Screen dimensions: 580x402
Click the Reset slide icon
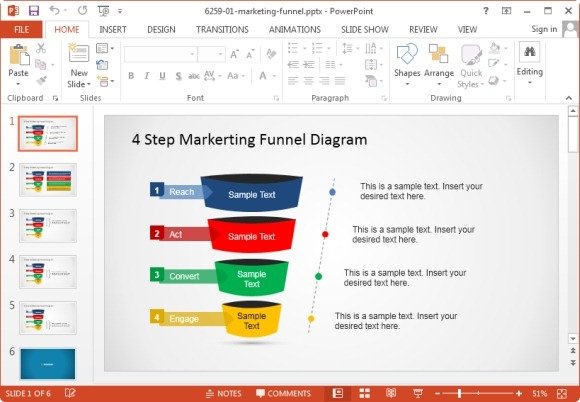(102, 65)
